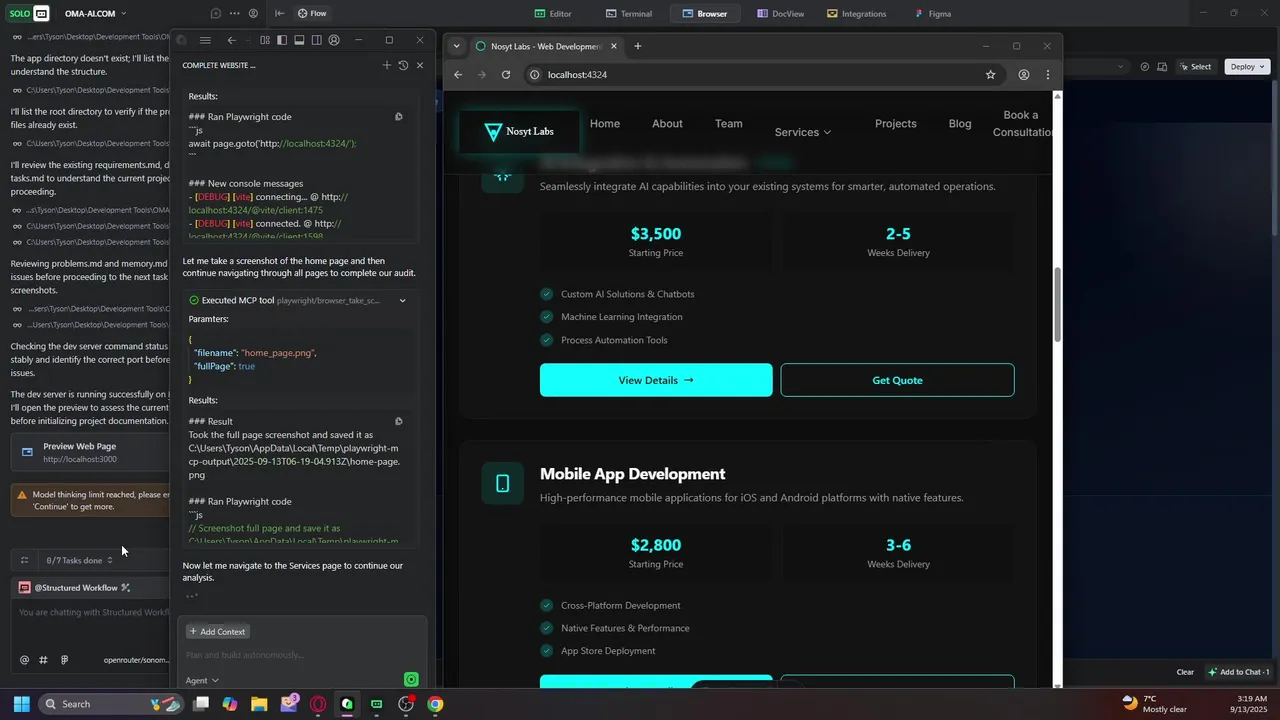Open new chat bubble icon in top bar
This screenshot has height=720, width=1280.
[216, 14]
